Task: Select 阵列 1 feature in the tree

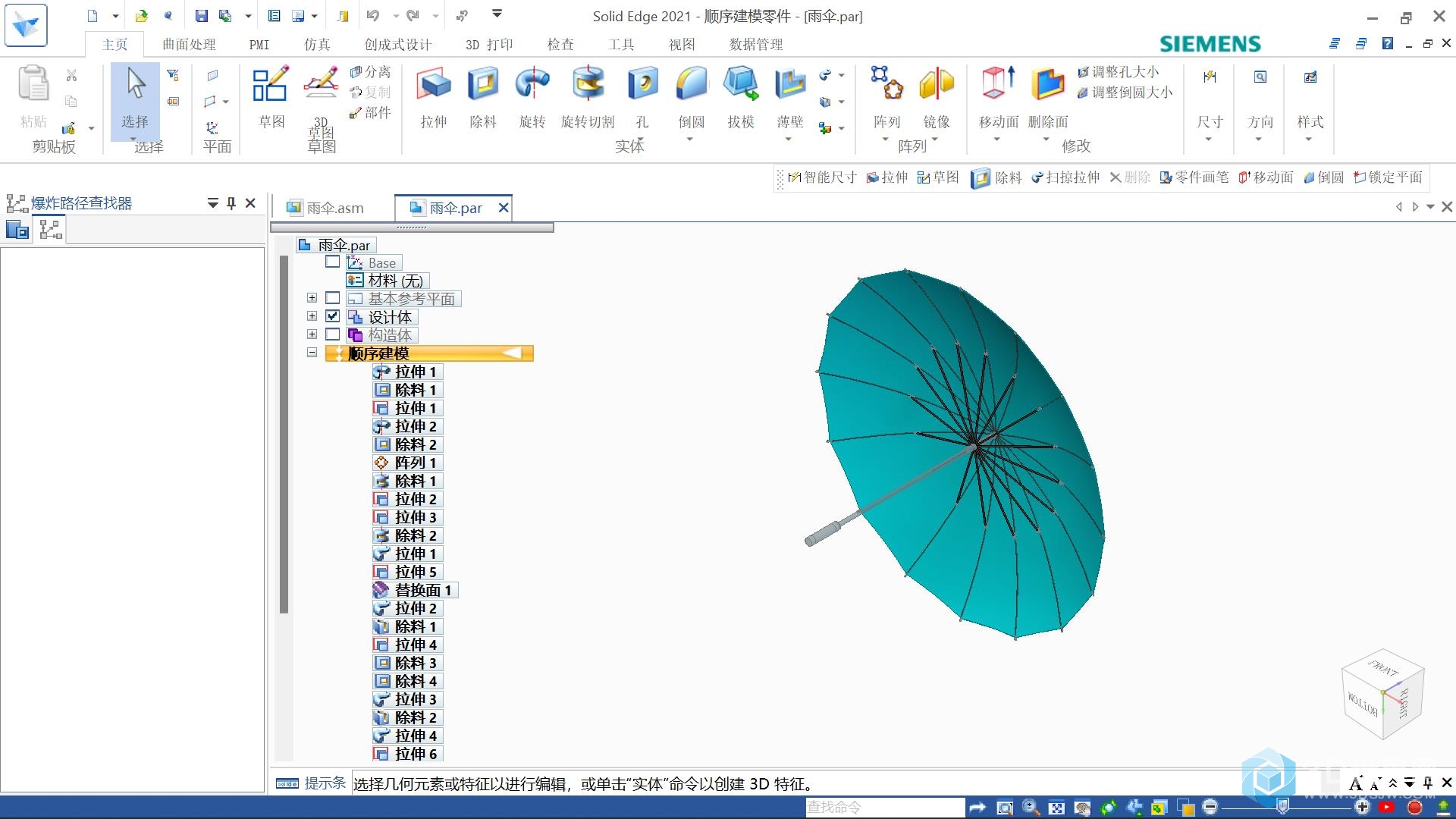Action: pyautogui.click(x=407, y=463)
